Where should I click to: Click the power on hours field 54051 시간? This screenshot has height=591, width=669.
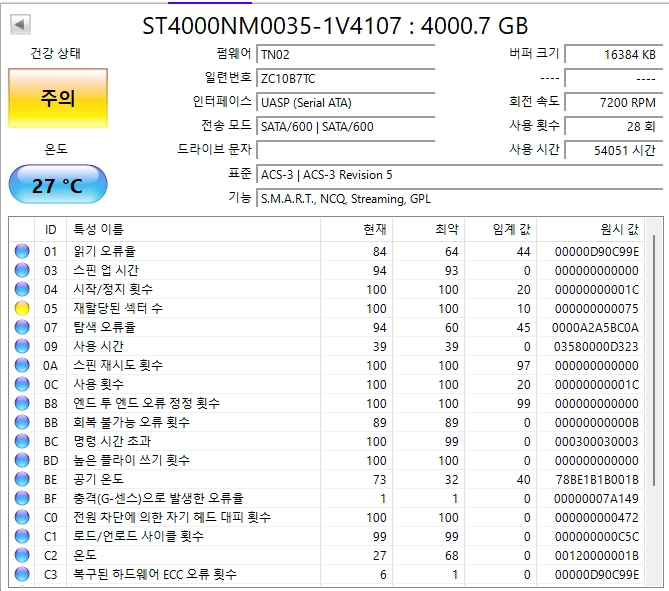pyautogui.click(x=614, y=150)
